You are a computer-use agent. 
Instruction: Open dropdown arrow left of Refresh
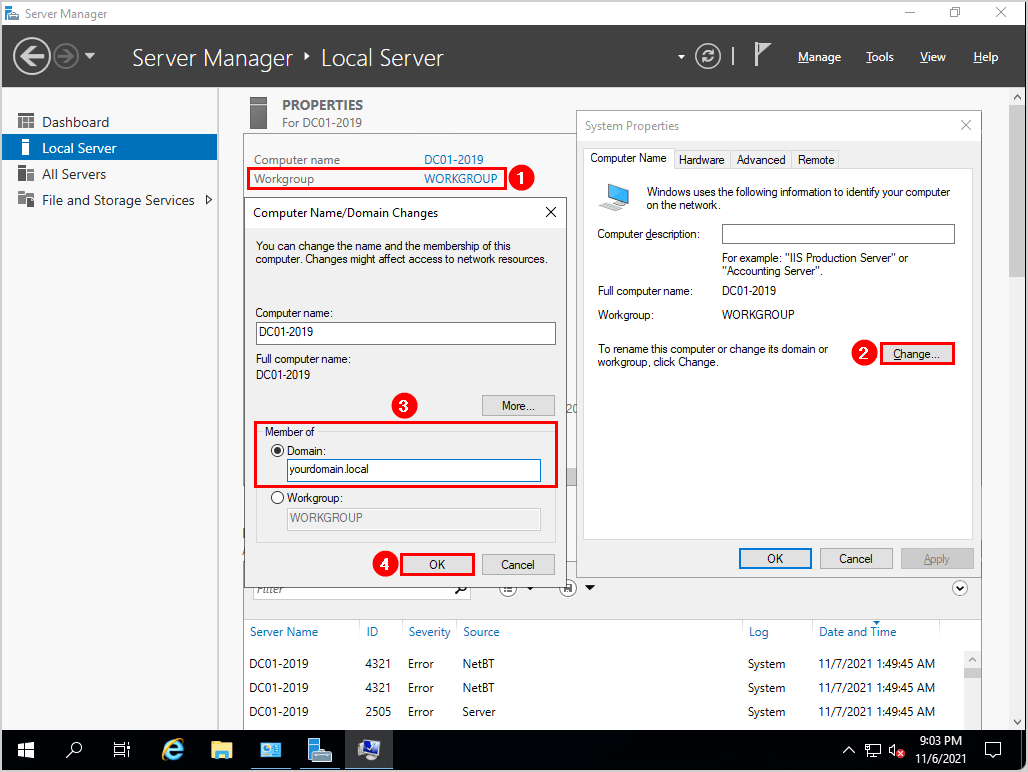coord(681,57)
